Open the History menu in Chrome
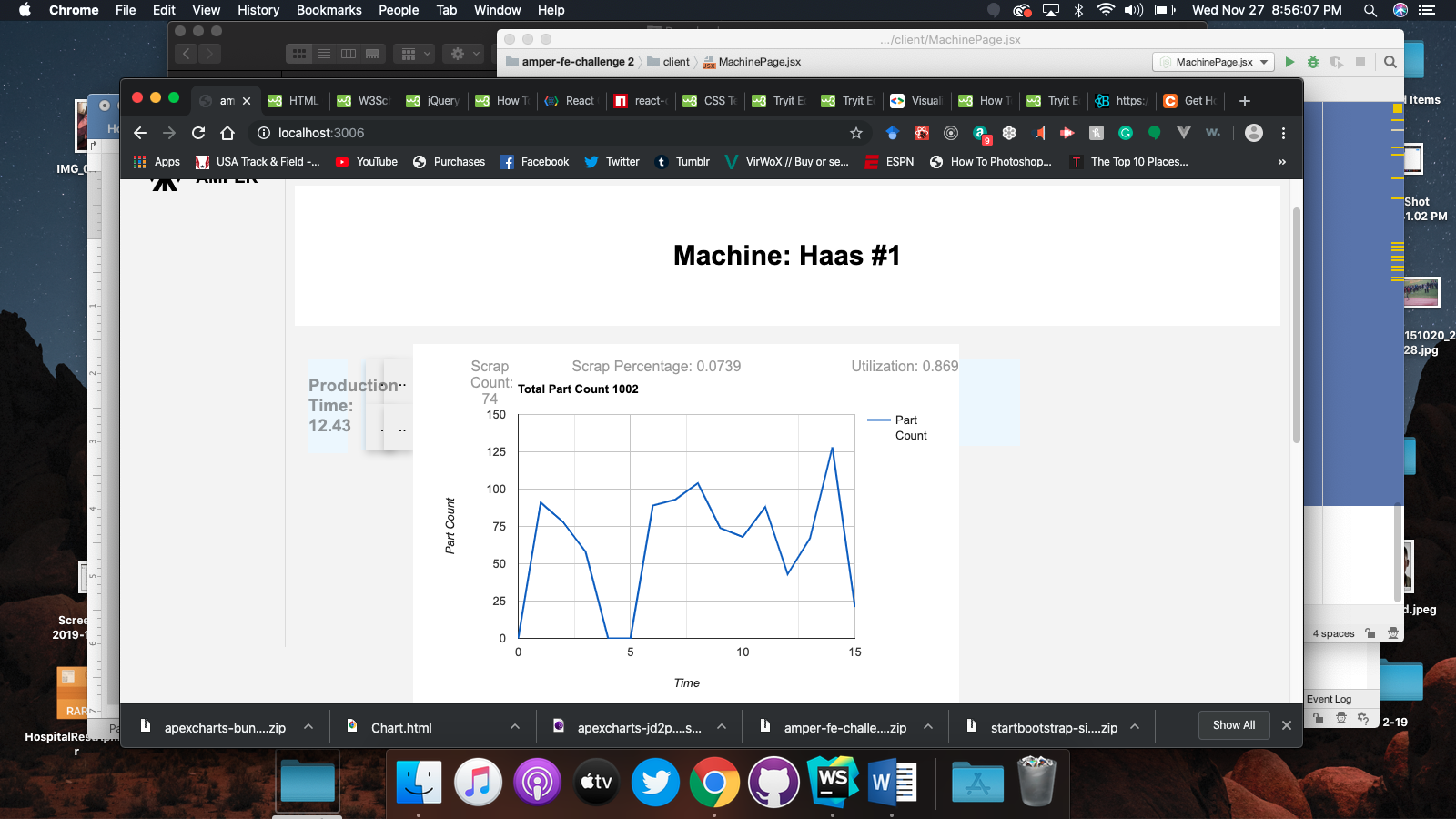This screenshot has height=819, width=1456. coord(258,10)
